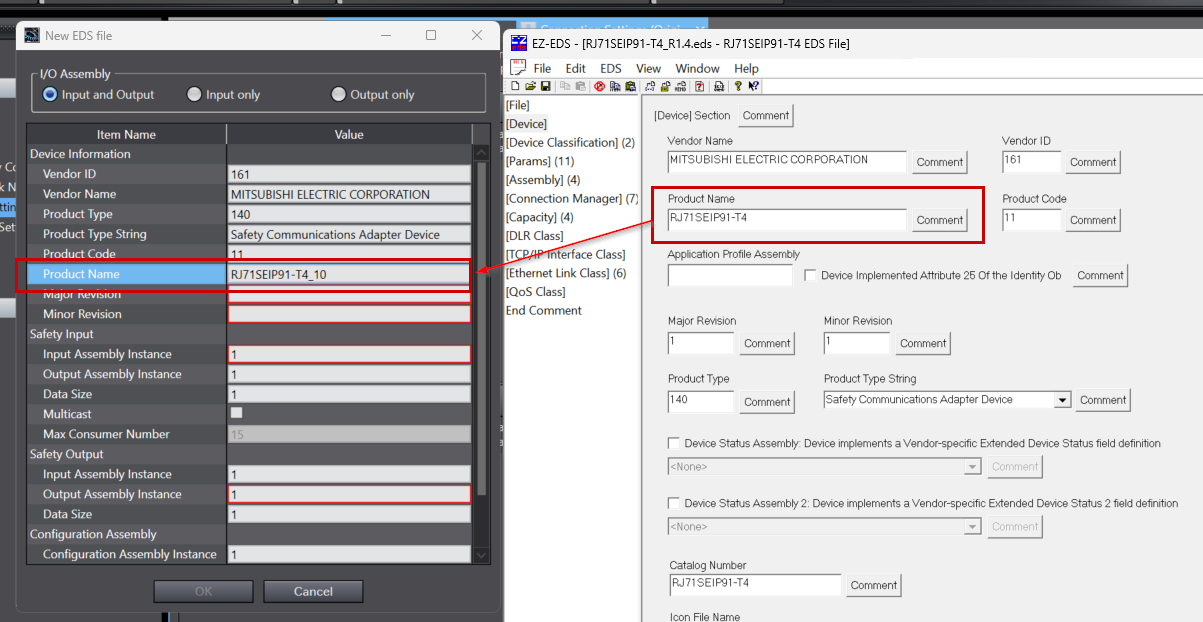Click the Major Revision value field in dialog
This screenshot has height=622, width=1203.
pos(348,294)
